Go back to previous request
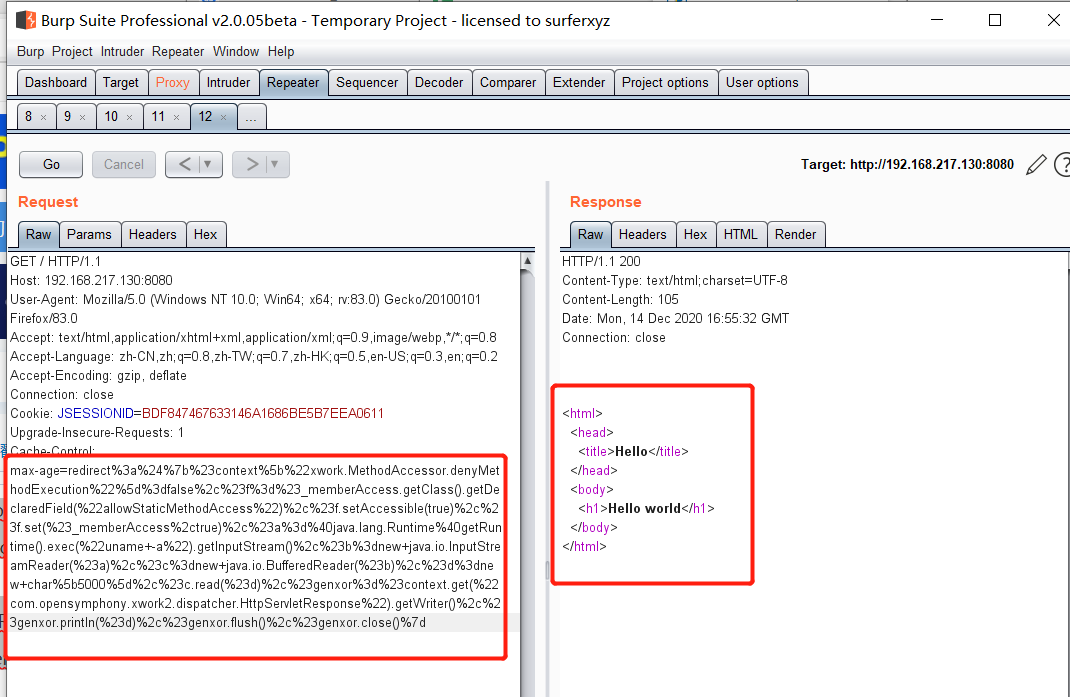The width and height of the screenshot is (1070, 697). pyautogui.click(x=184, y=165)
